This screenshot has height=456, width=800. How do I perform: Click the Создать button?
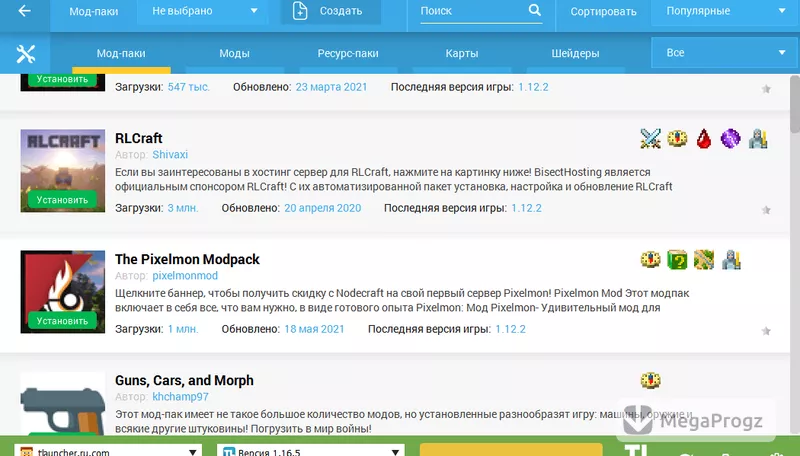point(331,11)
